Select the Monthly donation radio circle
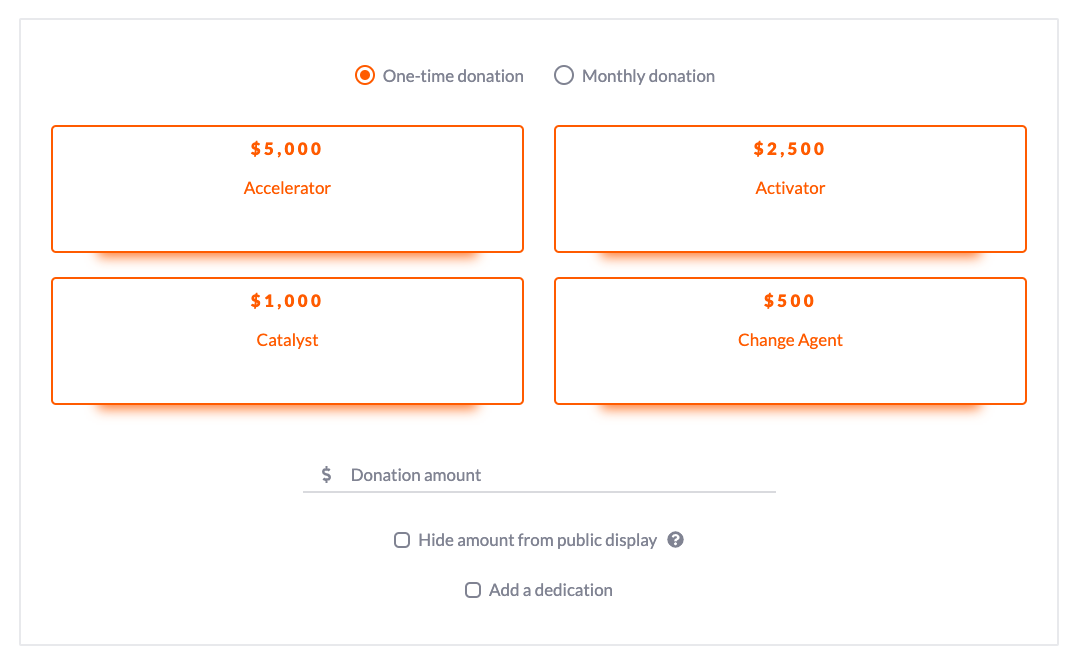This screenshot has width=1081, height=660. pyautogui.click(x=564, y=75)
